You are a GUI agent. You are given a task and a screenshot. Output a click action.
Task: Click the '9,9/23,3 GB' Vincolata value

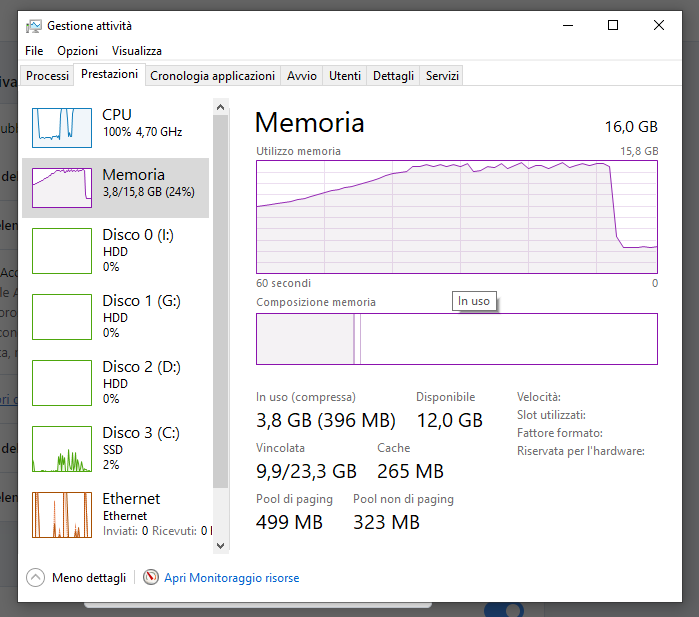[x=306, y=471]
